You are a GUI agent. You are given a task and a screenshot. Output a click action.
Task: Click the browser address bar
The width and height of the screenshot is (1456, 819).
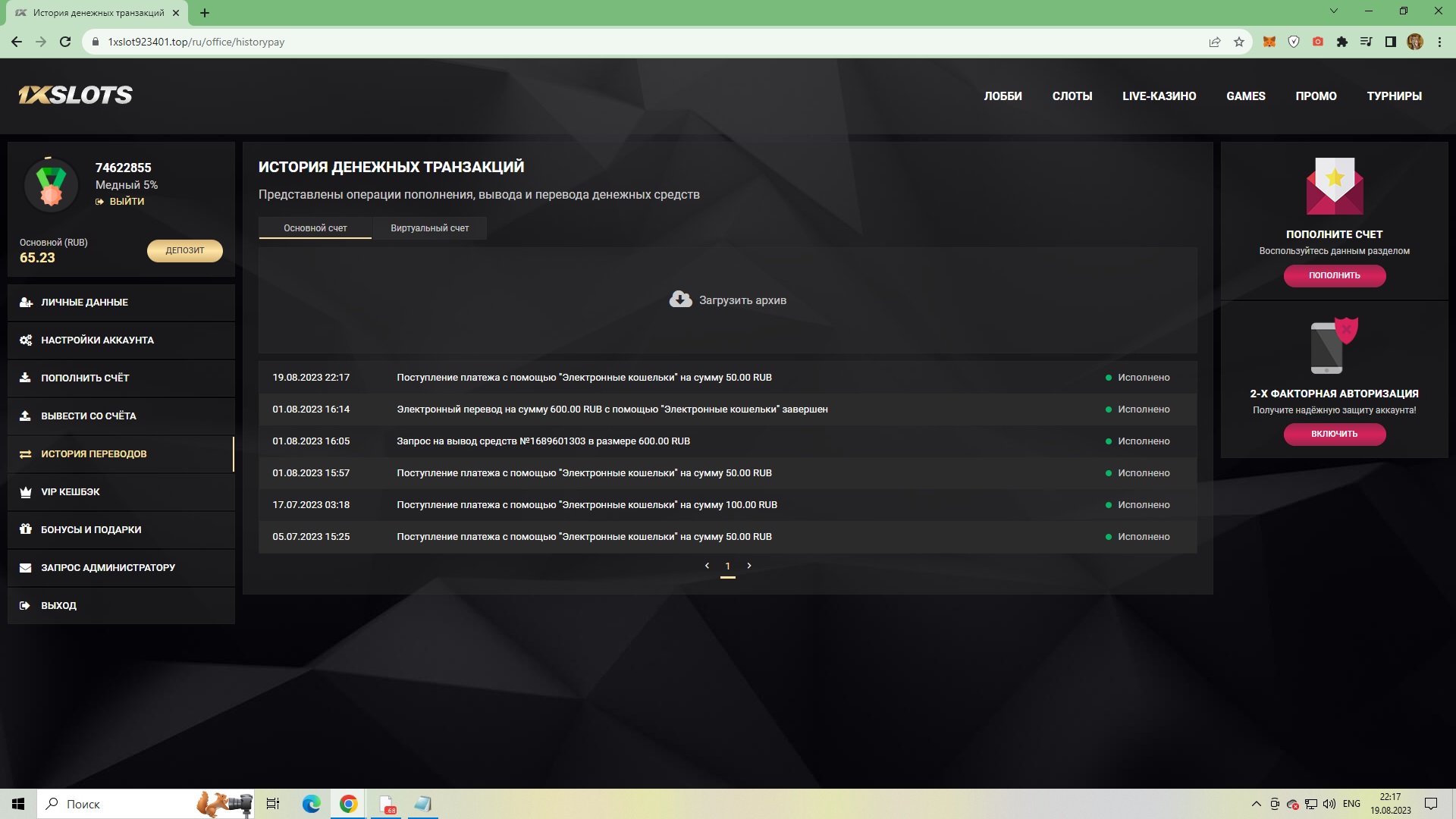[607, 42]
